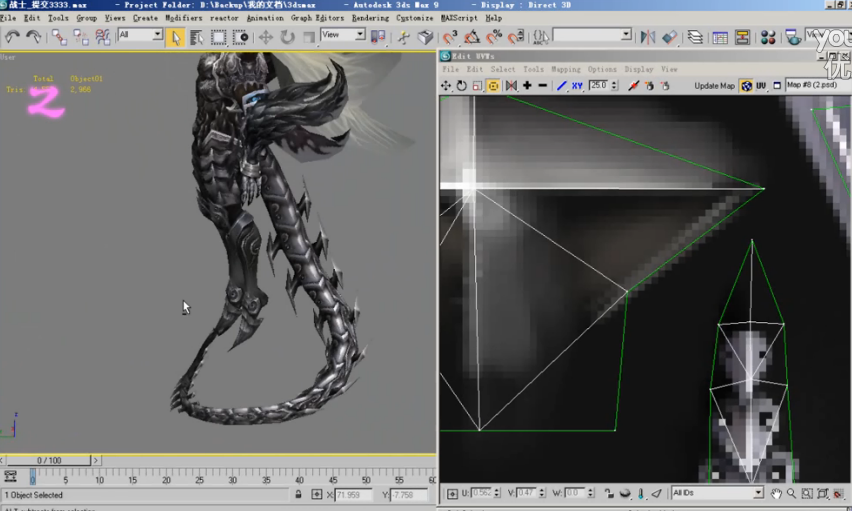Open the Graph Editors menu

click(x=317, y=18)
